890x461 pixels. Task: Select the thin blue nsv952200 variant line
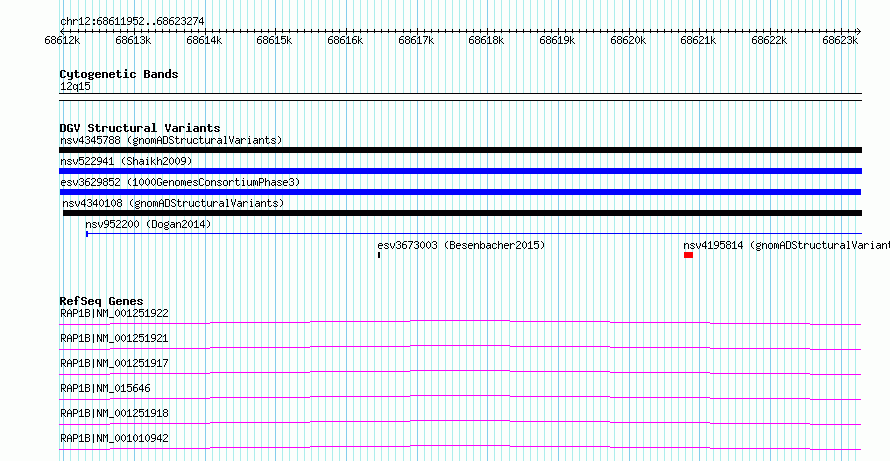point(474,233)
